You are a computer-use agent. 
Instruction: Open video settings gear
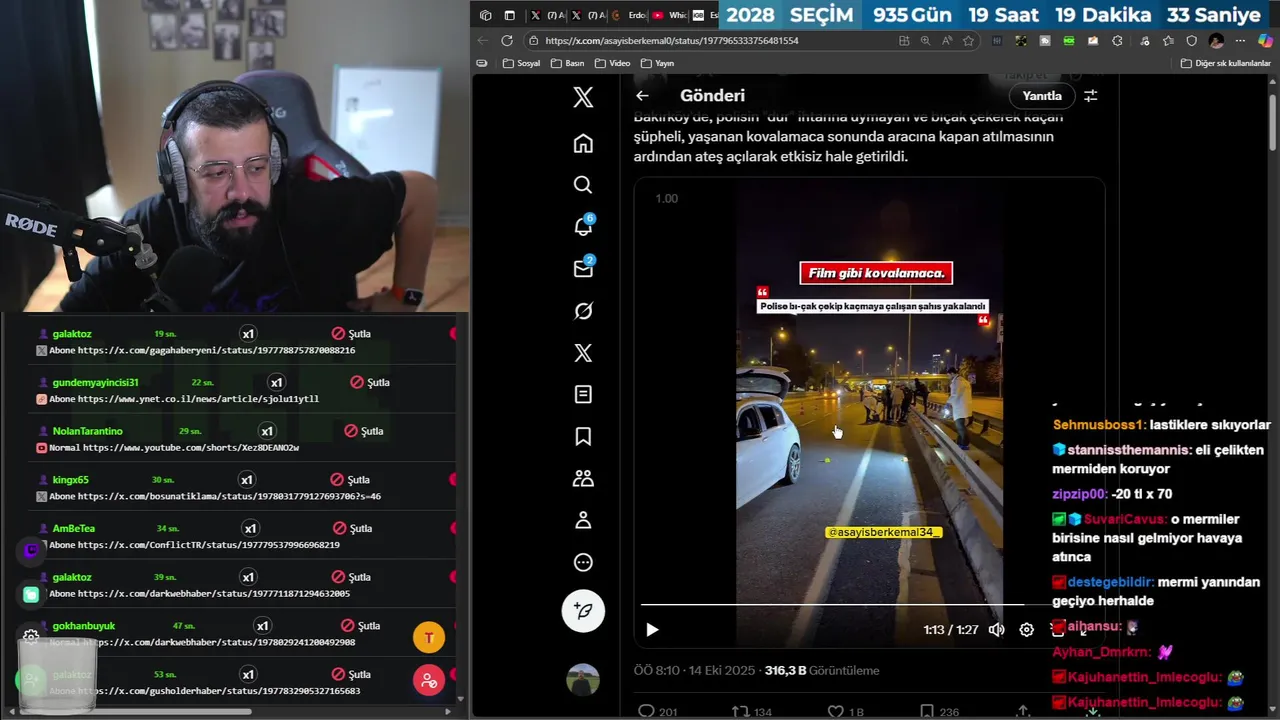[x=1026, y=629]
